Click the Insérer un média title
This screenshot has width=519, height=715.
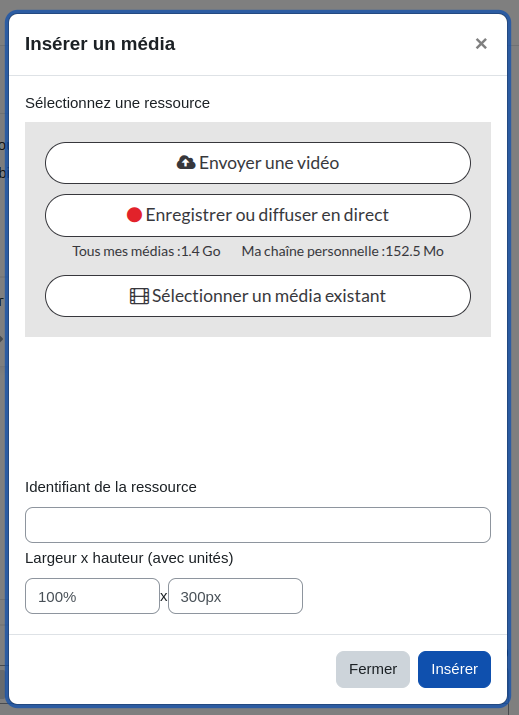(100, 44)
